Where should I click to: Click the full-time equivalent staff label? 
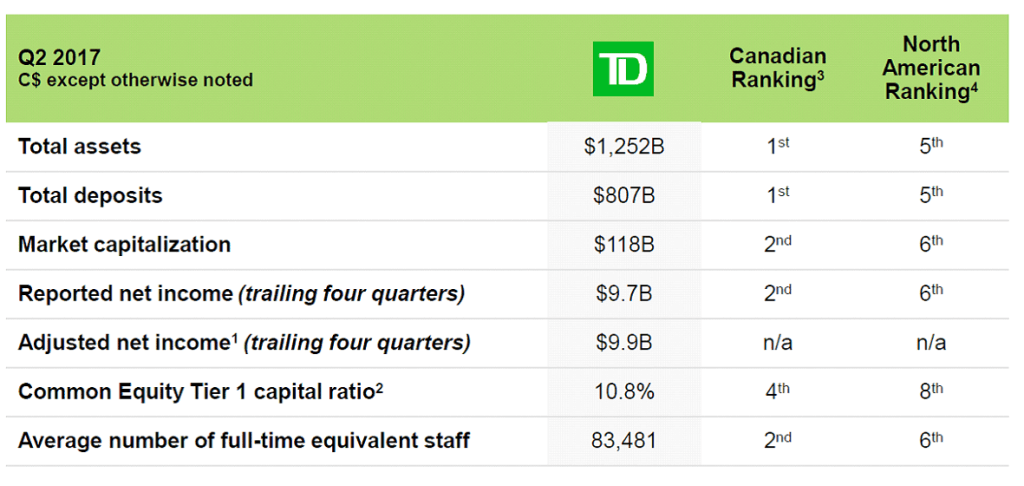pos(244,440)
